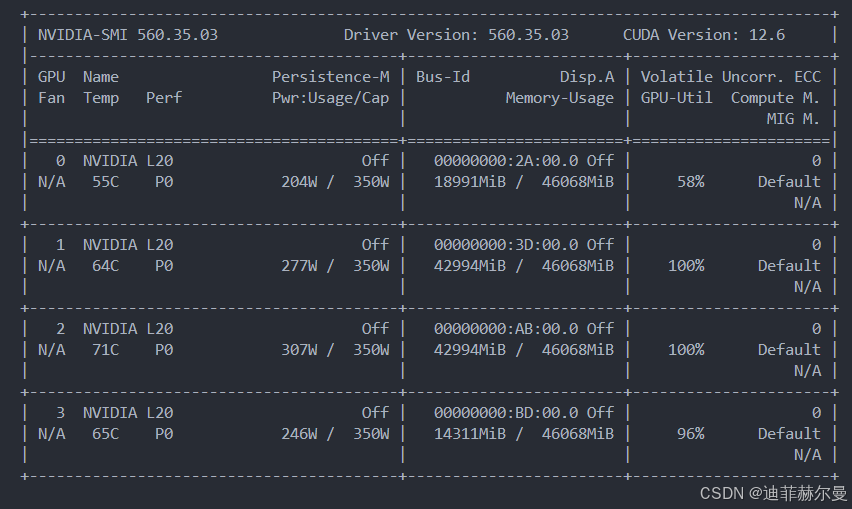Viewport: 852px width, 509px height.
Task: Click the 307W power usage value
Action: [x=299, y=350]
